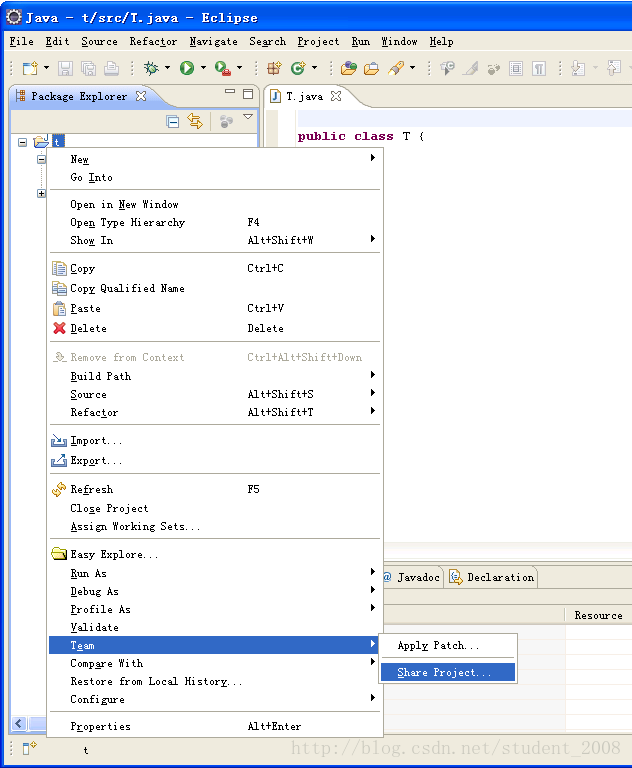
Task: Toggle Link with Editor icon
Action: (195, 121)
